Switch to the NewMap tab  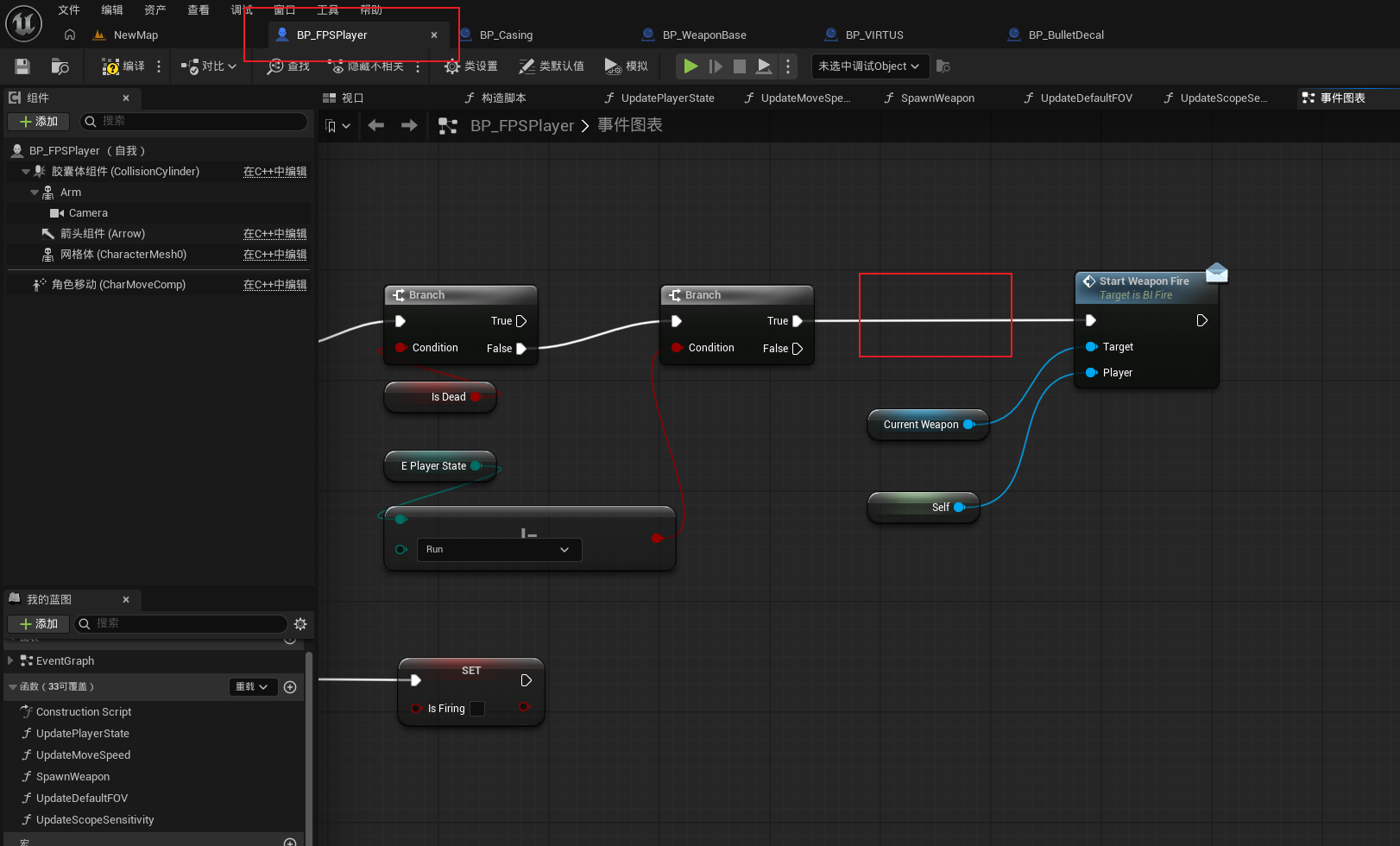(126, 35)
